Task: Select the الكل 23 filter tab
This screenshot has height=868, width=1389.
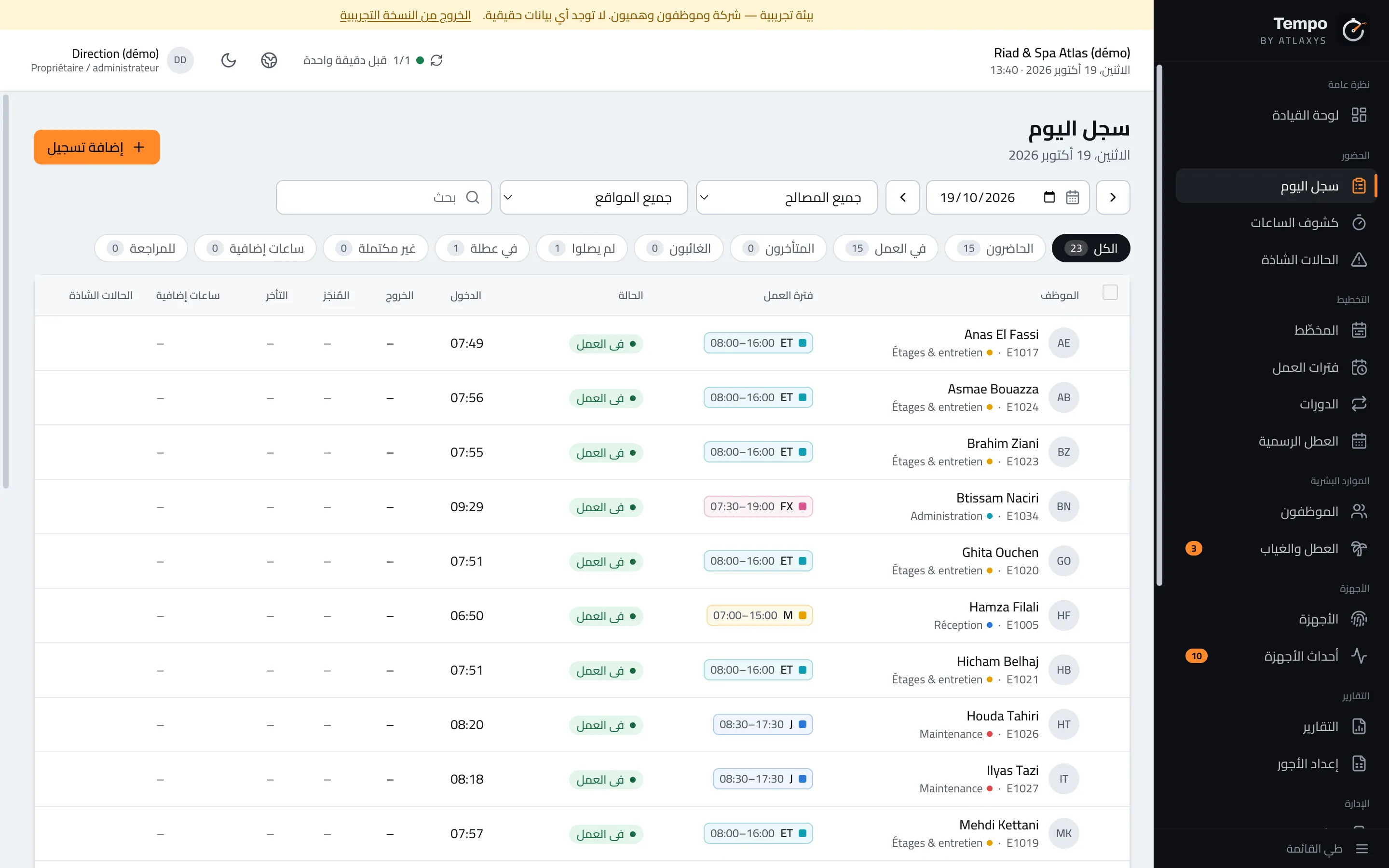Action: pyautogui.click(x=1090, y=248)
